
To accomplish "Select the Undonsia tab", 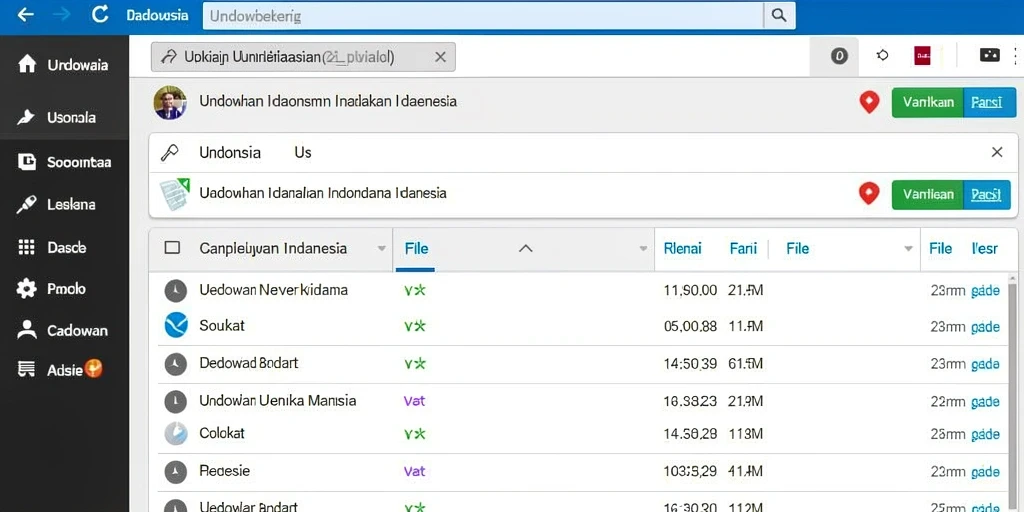I will click(x=230, y=153).
